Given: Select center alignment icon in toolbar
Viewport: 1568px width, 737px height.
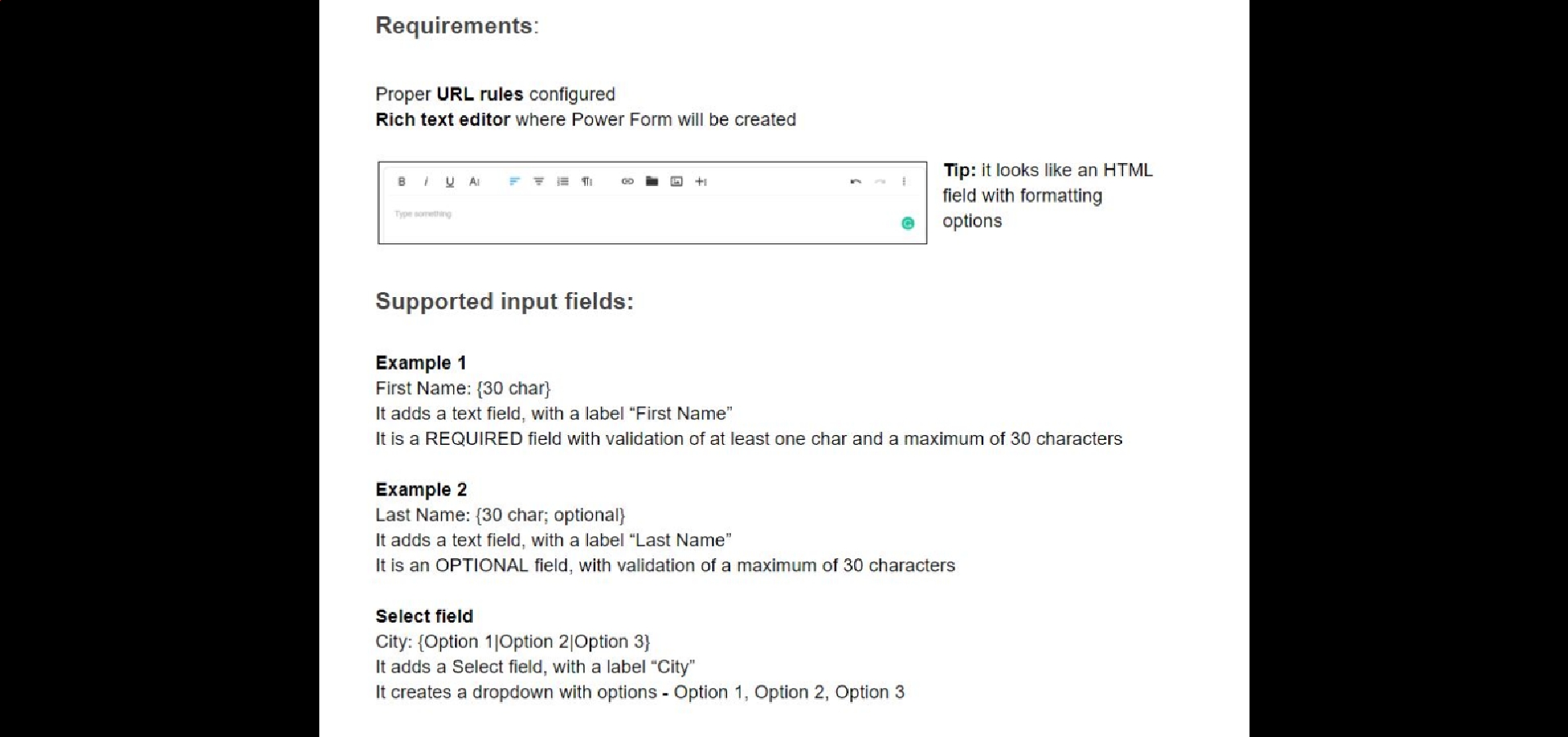Looking at the screenshot, I should pyautogui.click(x=538, y=182).
